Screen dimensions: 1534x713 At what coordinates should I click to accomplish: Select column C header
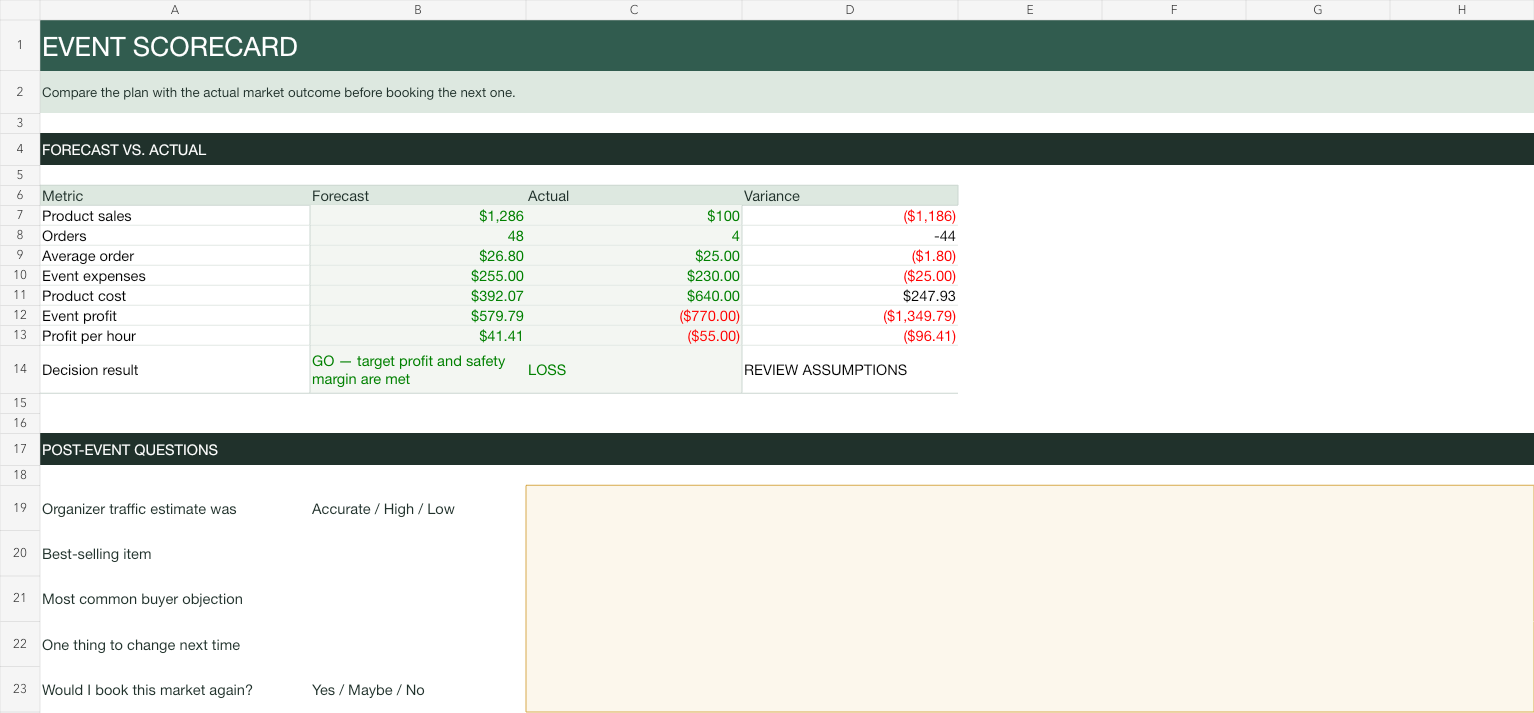pos(634,9)
